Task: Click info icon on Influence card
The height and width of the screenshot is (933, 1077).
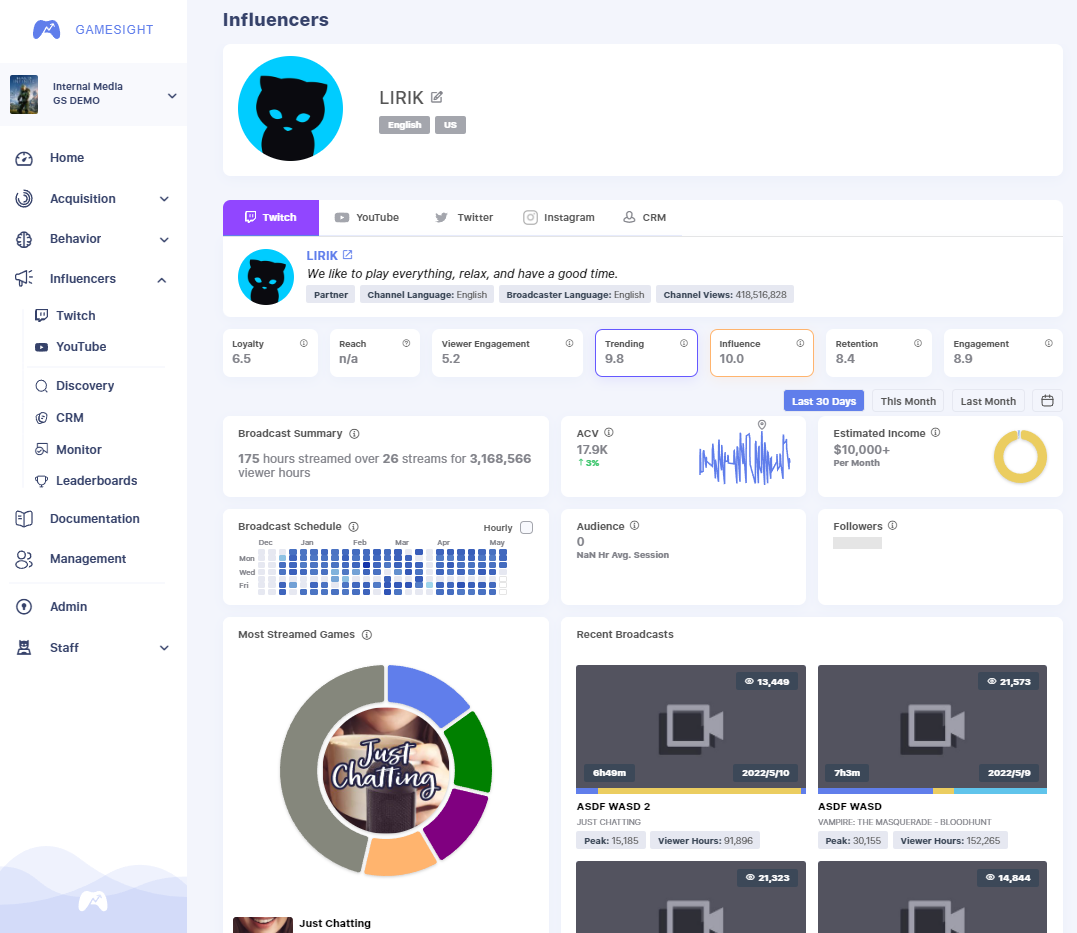Action: click(x=800, y=343)
